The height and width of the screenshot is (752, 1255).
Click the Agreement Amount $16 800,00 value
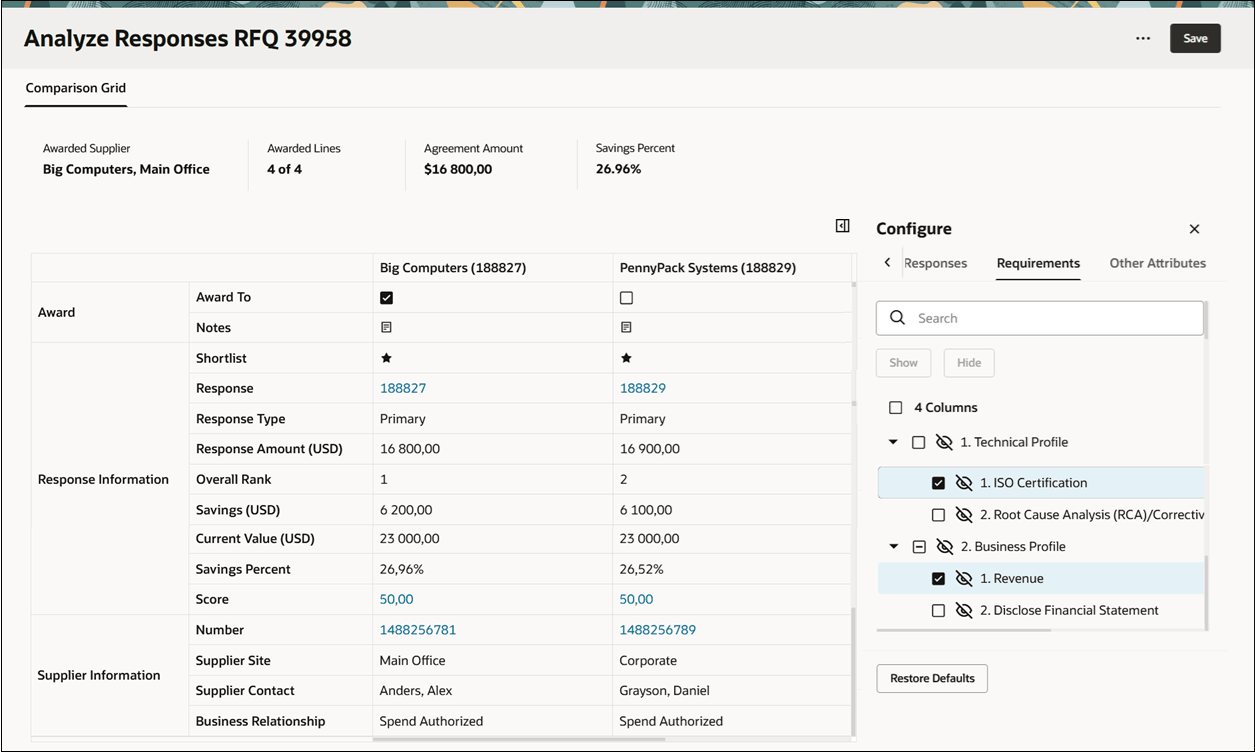click(x=458, y=169)
